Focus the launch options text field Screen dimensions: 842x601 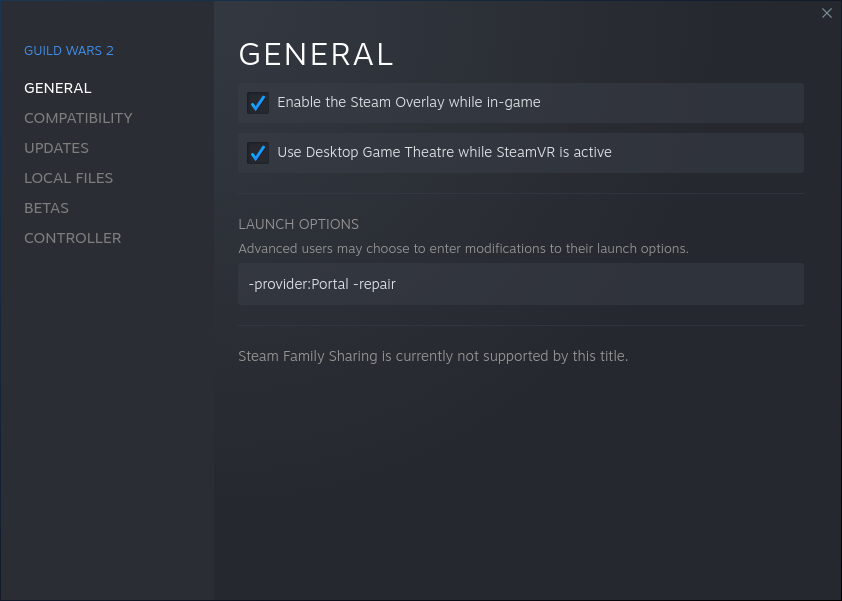600,284
